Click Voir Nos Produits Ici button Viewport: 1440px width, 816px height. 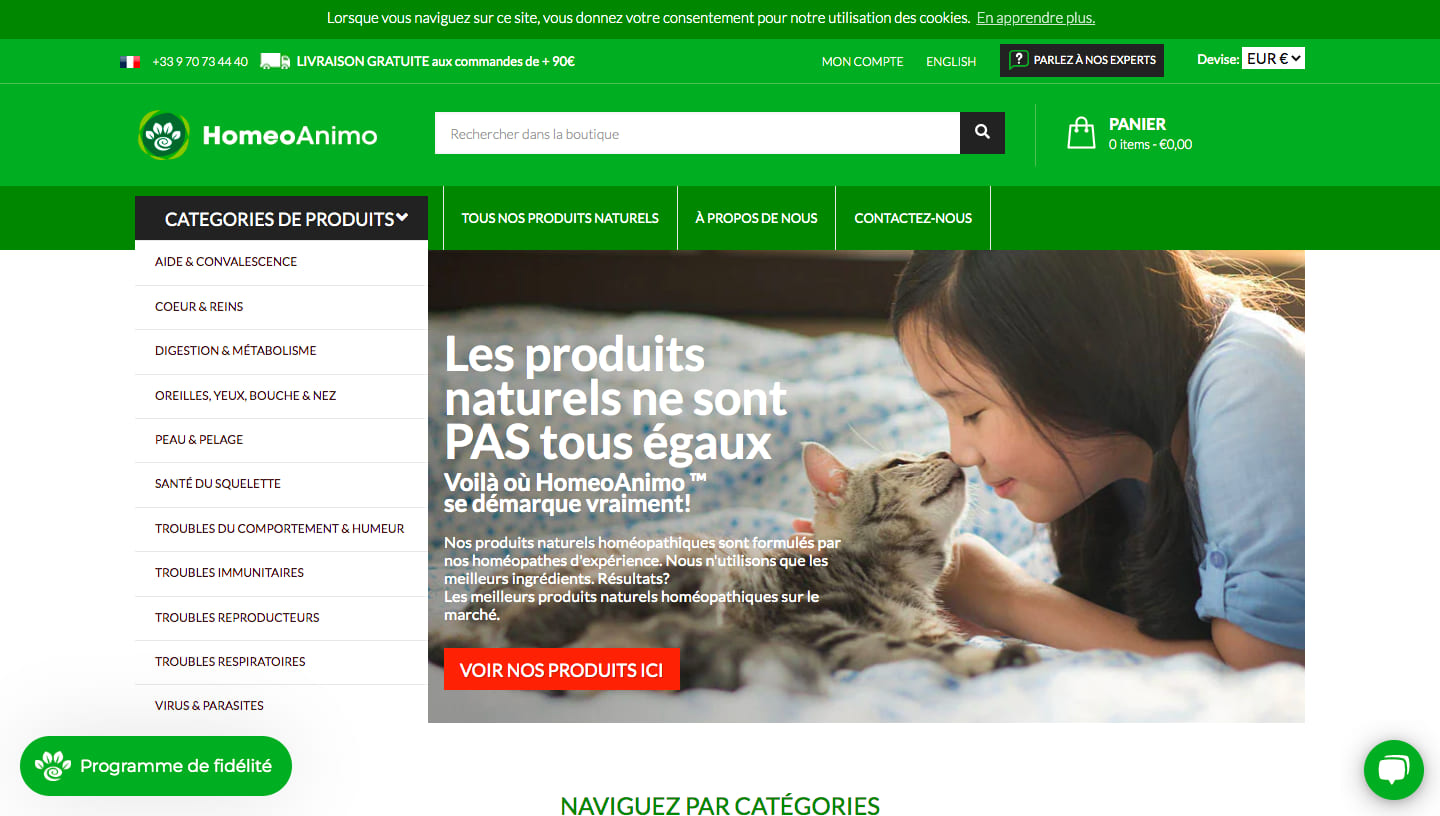562,669
